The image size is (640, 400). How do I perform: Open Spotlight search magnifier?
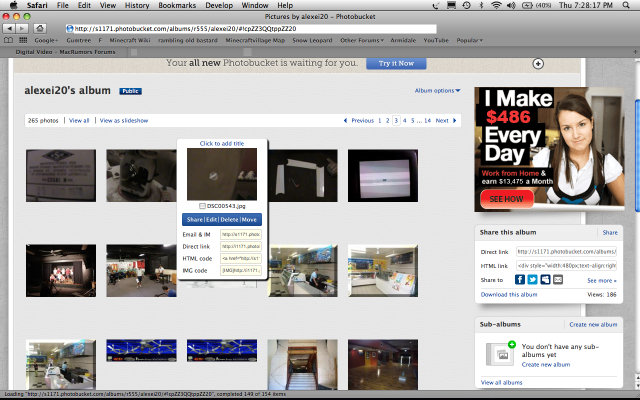(626, 5)
